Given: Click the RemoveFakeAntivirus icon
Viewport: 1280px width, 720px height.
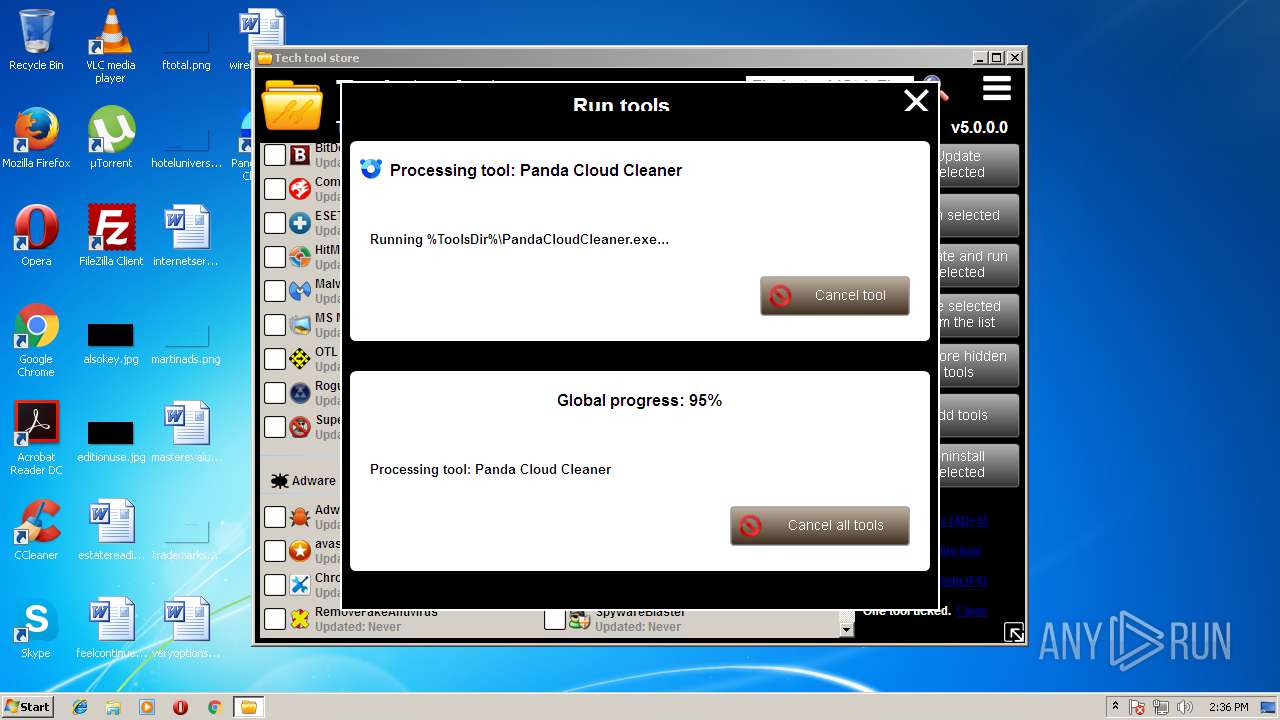Looking at the screenshot, I should (x=300, y=619).
